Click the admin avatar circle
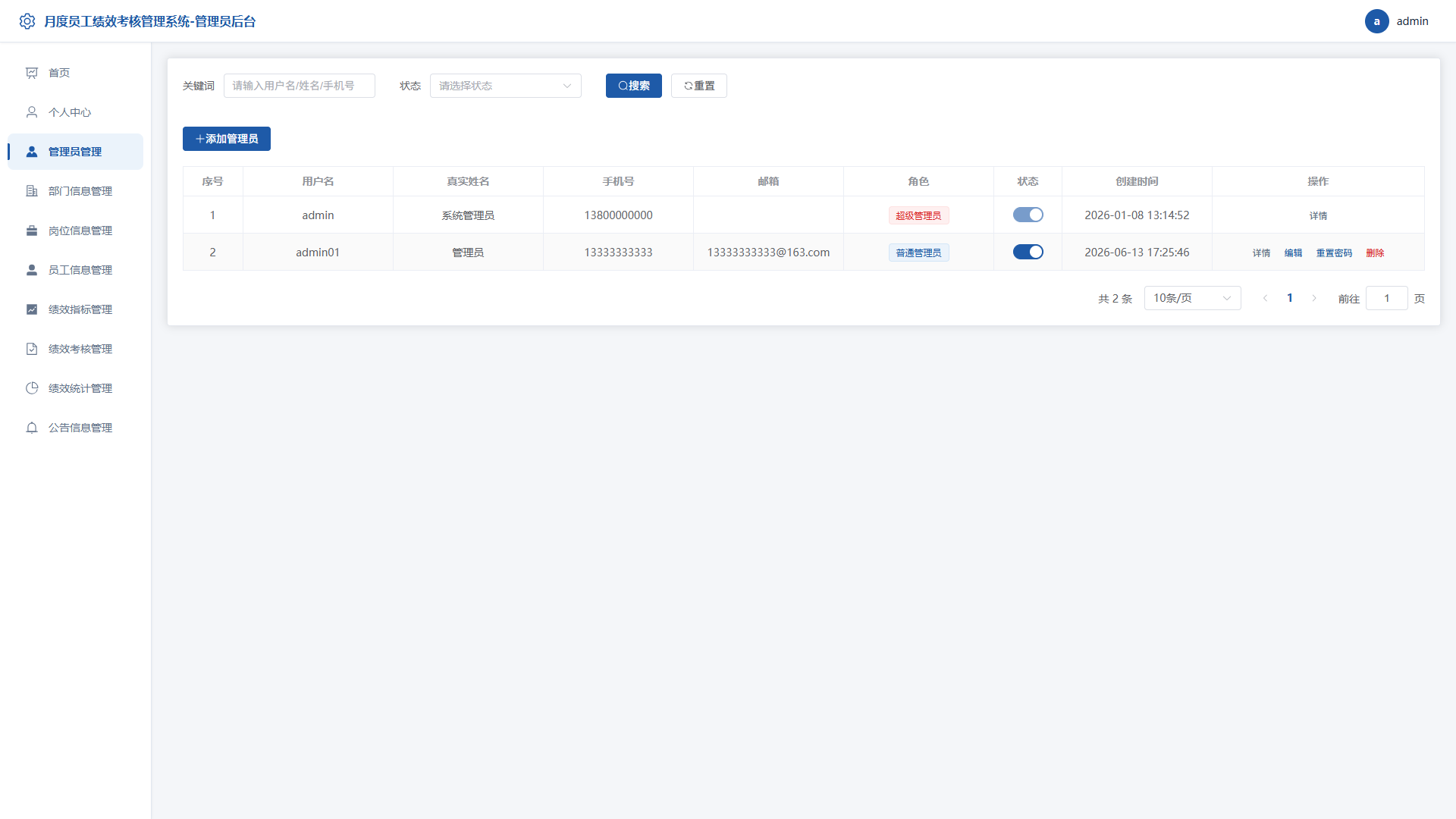This screenshot has width=1456, height=819. coord(1376,21)
